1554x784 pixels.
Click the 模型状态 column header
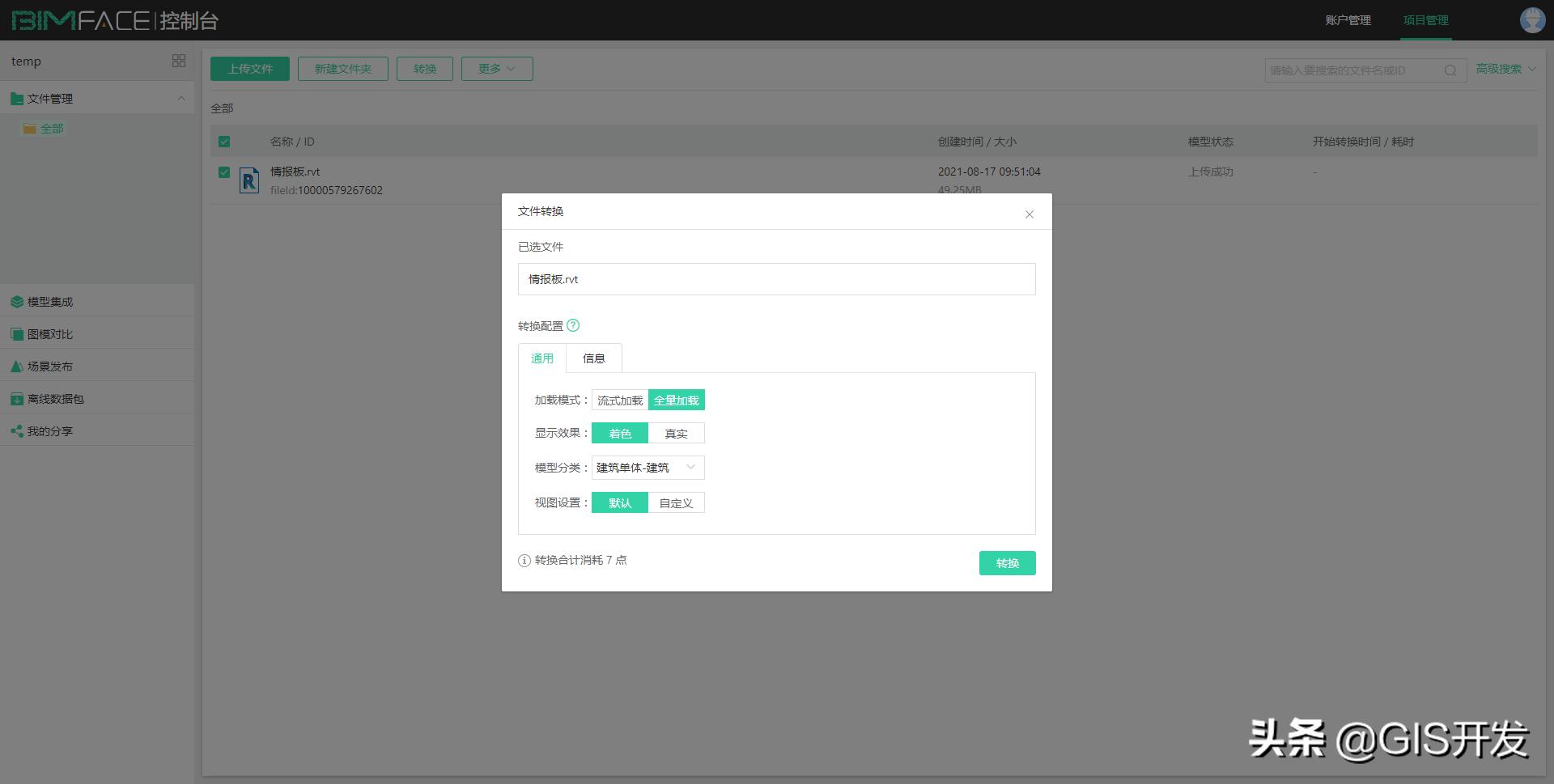(1211, 142)
